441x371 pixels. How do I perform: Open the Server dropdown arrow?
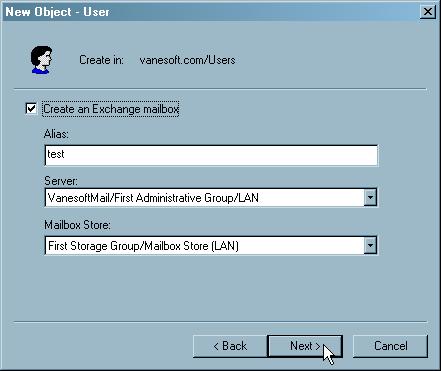click(370, 198)
